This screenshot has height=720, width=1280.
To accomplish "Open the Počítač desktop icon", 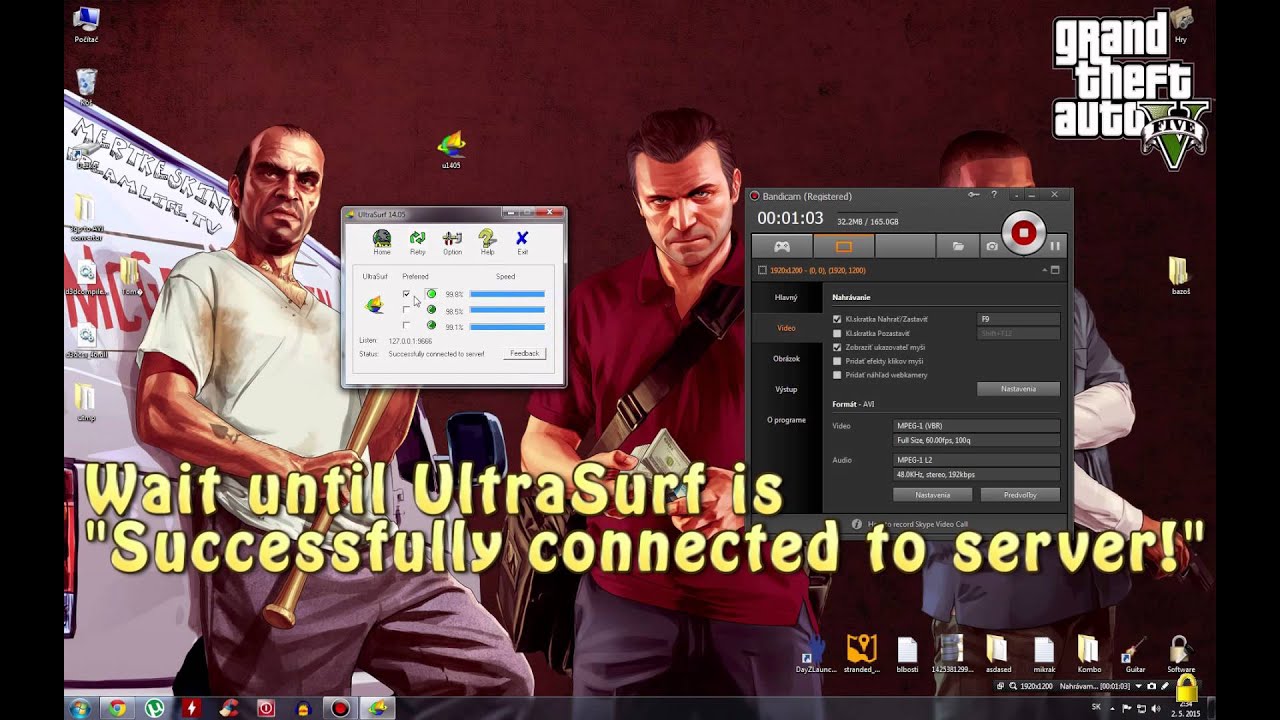I will click(x=86, y=25).
